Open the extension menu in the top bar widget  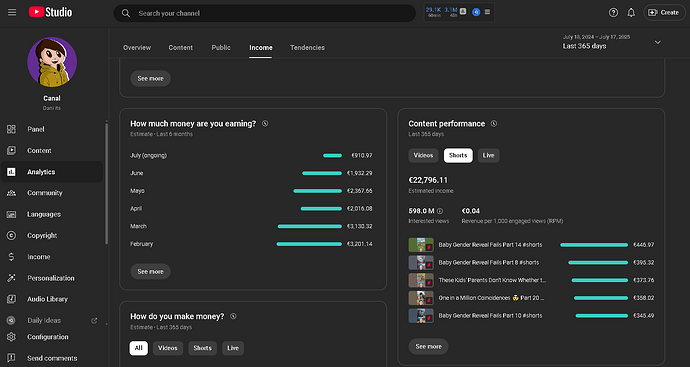487,12
